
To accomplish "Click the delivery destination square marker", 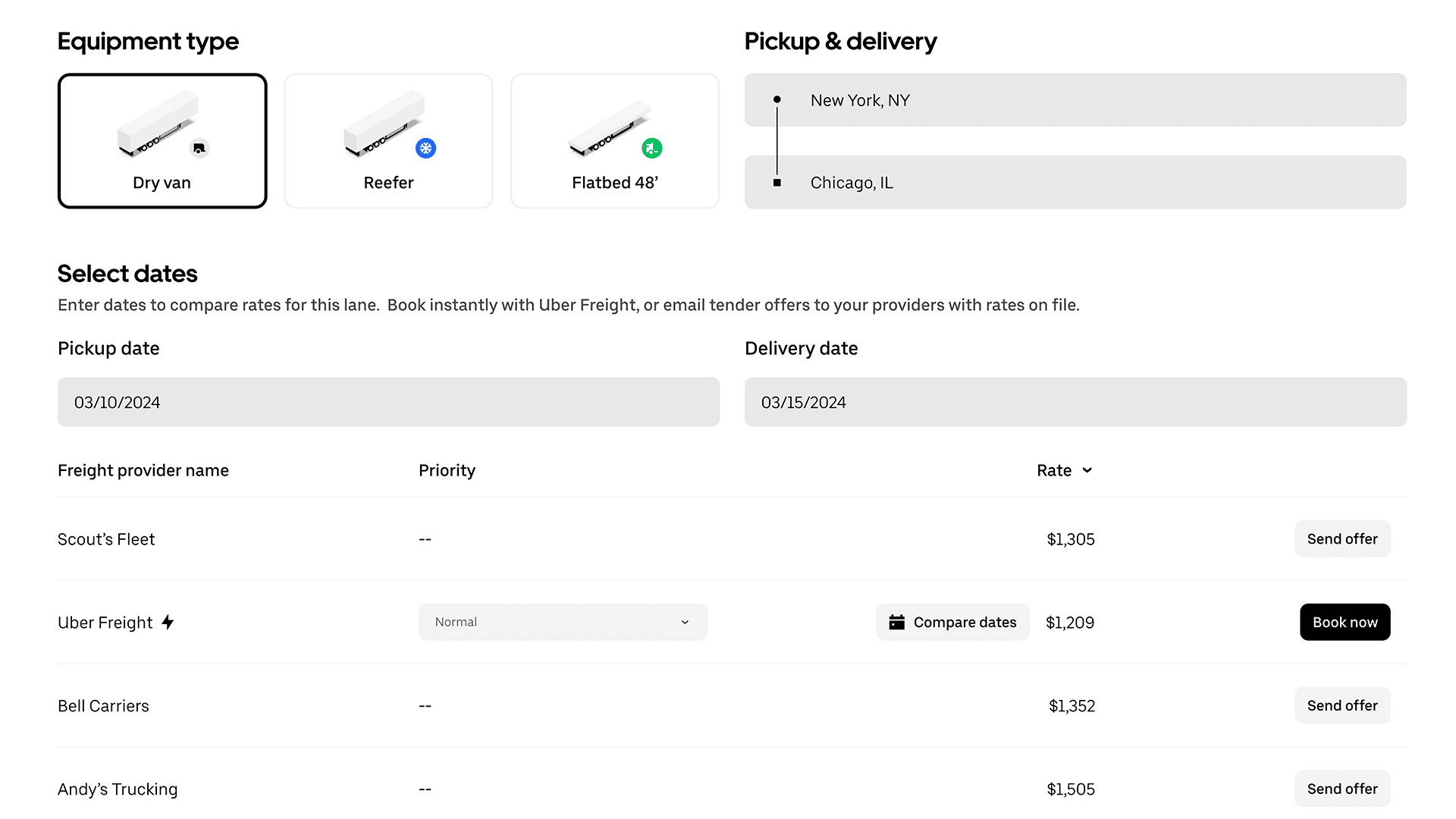I will point(777,183).
